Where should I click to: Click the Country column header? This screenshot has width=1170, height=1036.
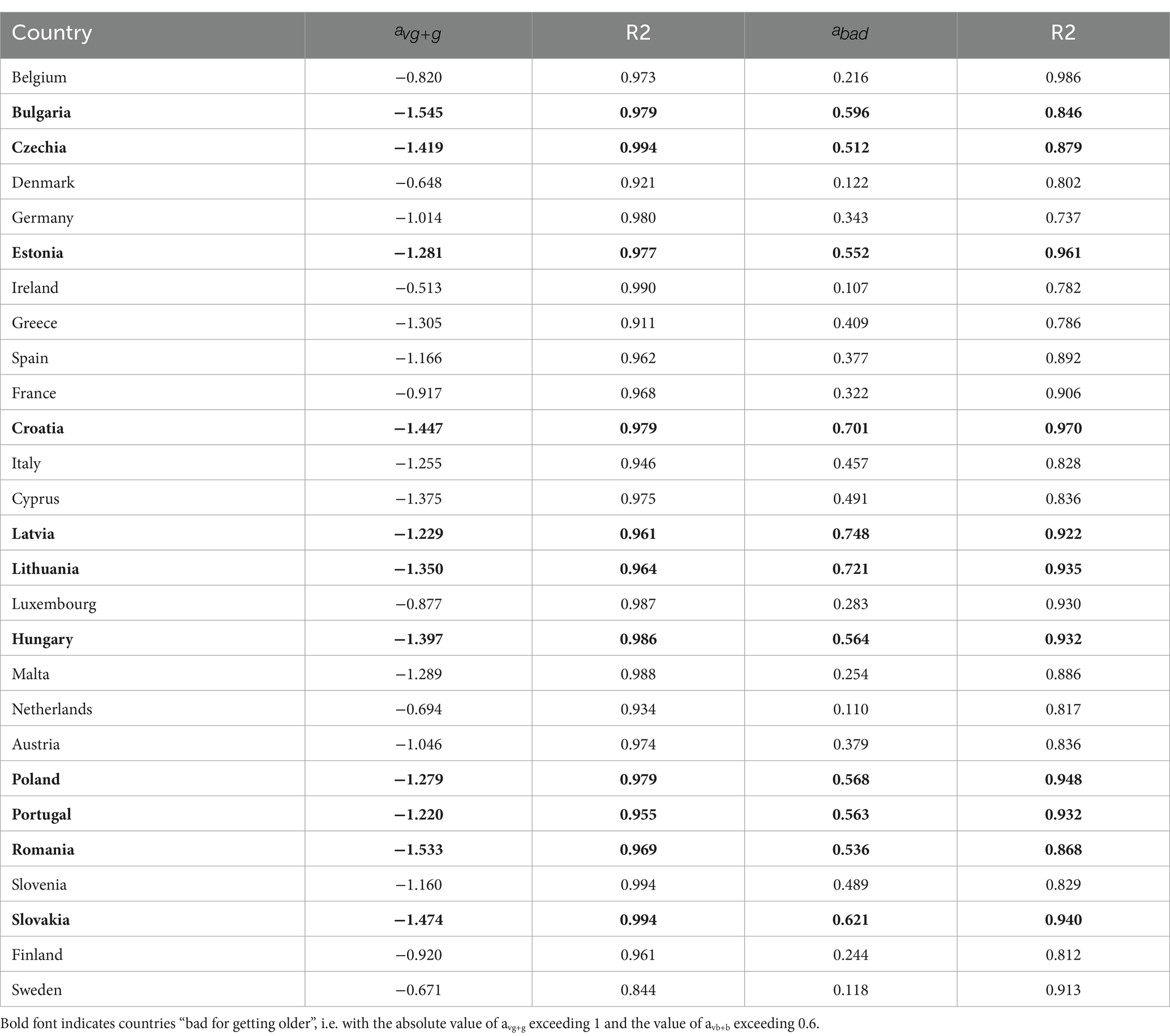tap(52, 33)
